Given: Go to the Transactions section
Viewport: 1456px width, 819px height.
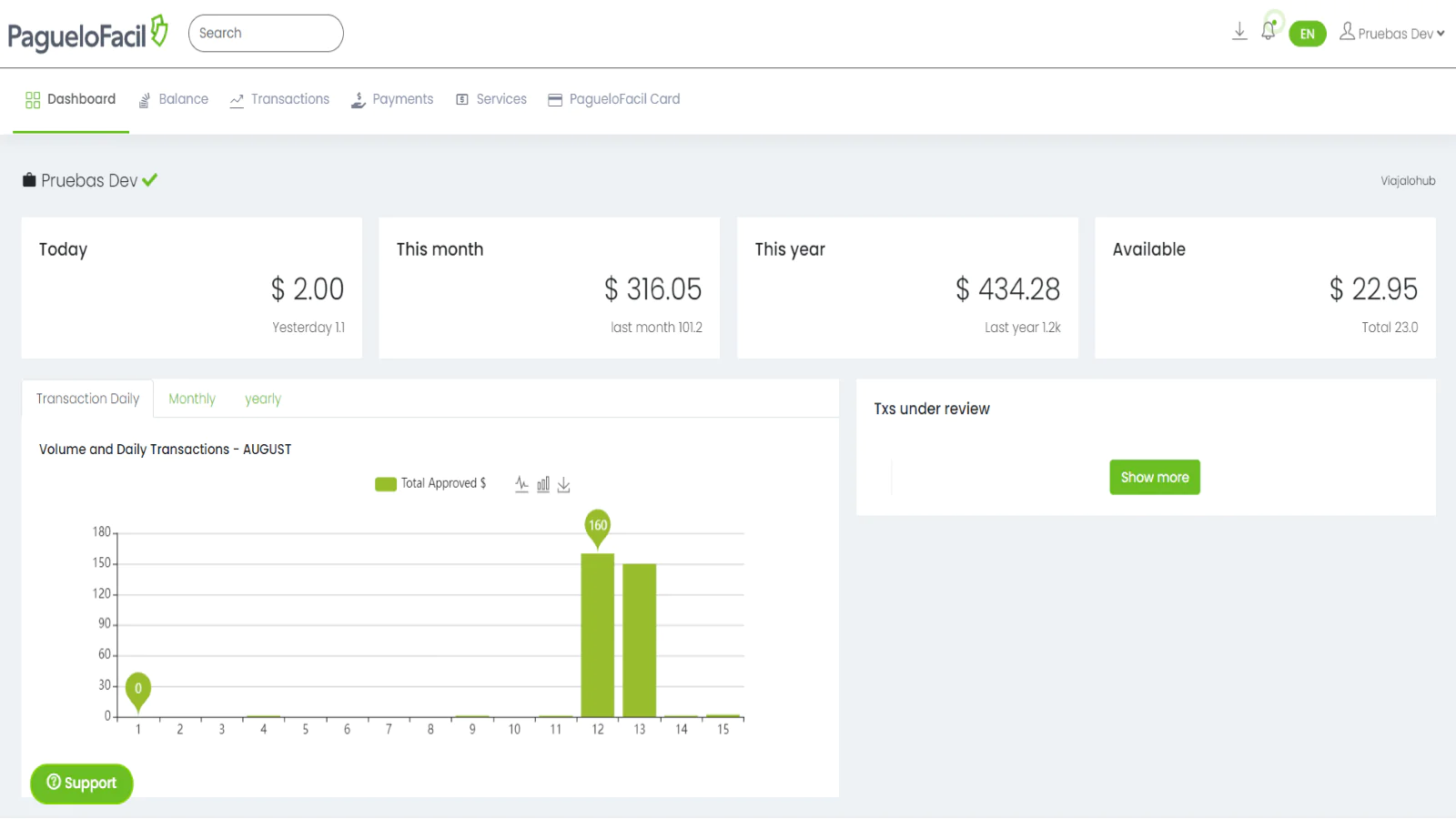Looking at the screenshot, I should pyautogui.click(x=280, y=99).
